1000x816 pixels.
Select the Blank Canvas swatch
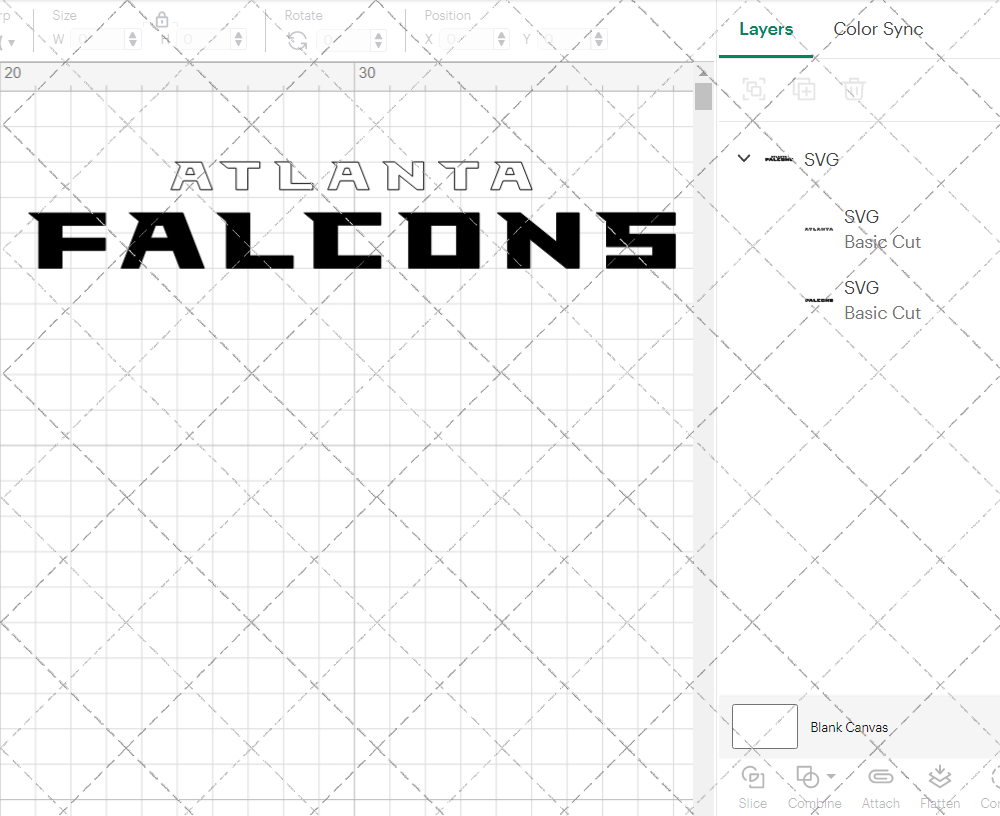point(765,727)
